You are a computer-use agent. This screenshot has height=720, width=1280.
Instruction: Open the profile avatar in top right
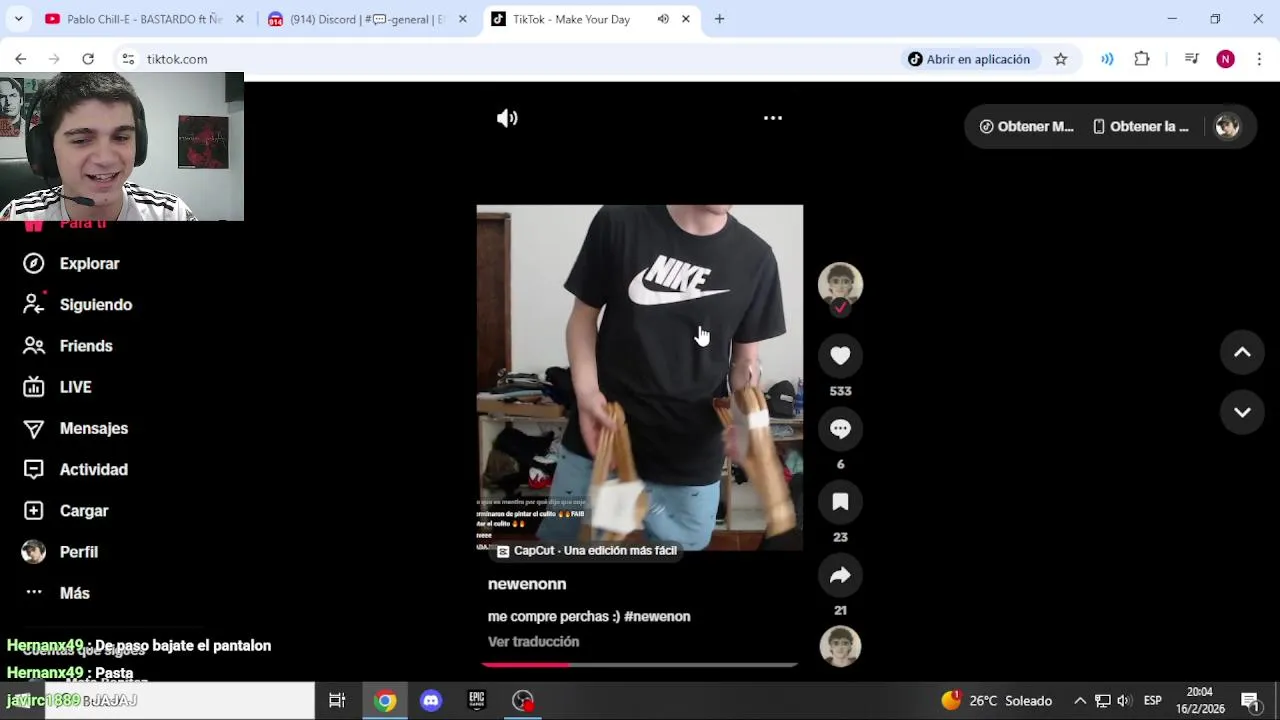coord(1227,126)
